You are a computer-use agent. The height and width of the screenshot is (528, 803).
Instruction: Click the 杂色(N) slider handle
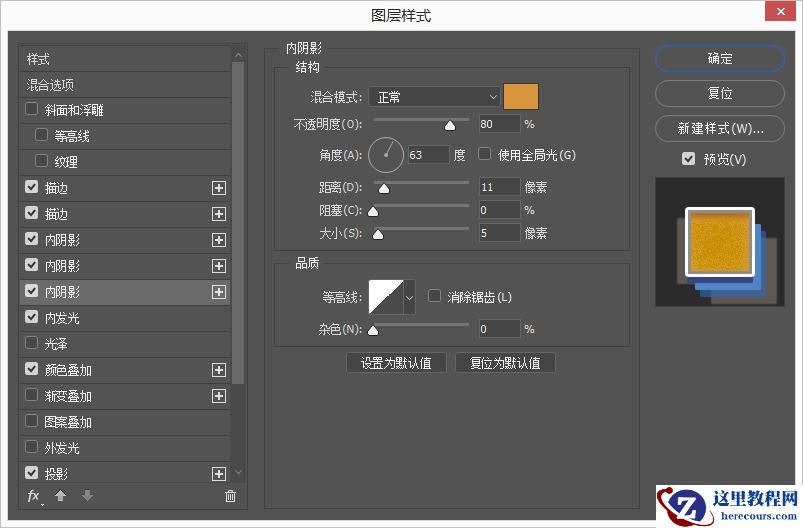pyautogui.click(x=373, y=330)
